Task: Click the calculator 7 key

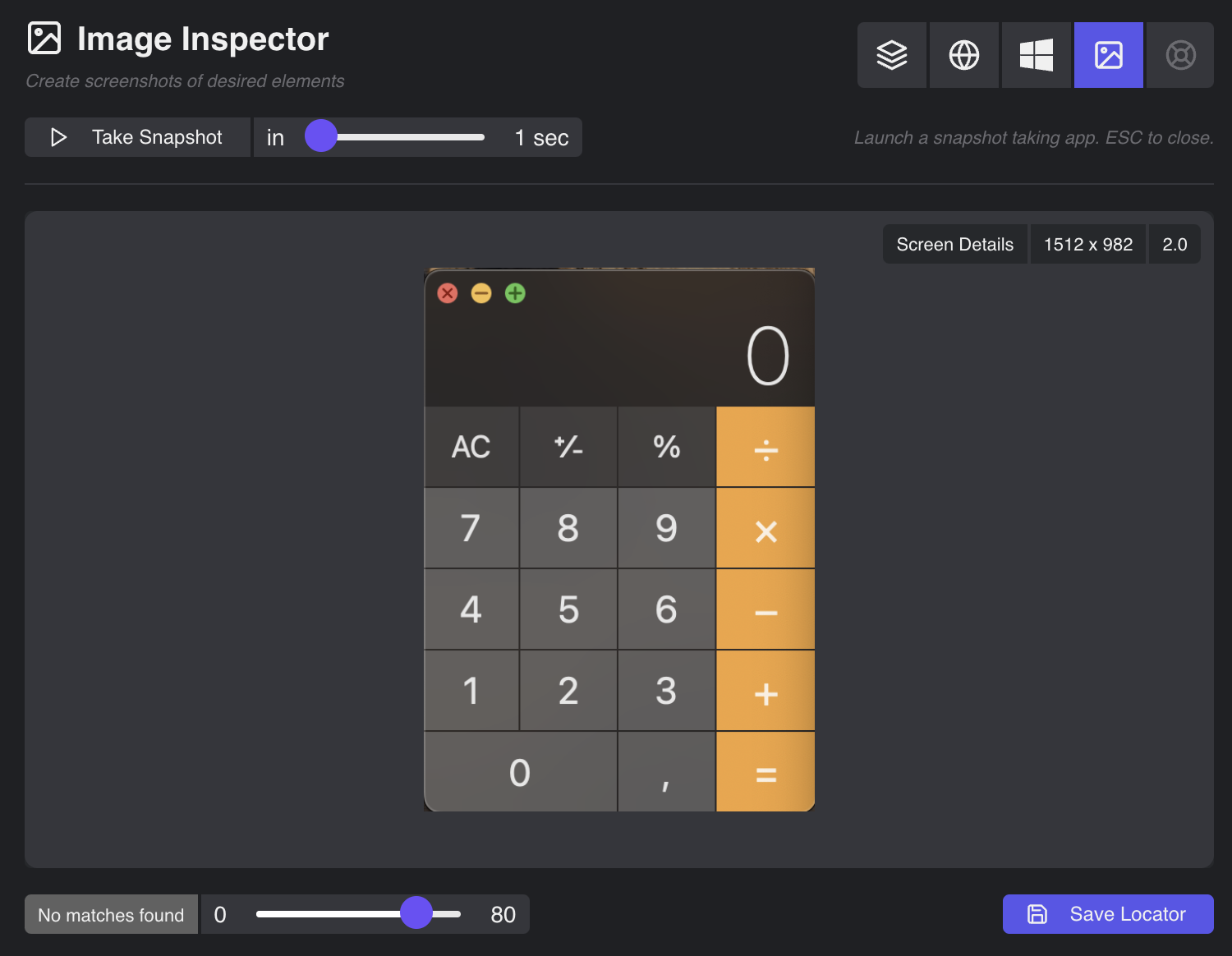Action: tap(471, 528)
